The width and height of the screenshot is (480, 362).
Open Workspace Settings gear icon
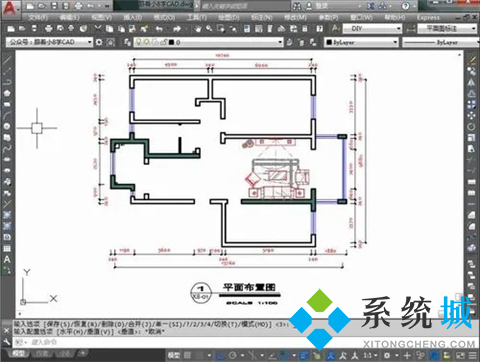pyautogui.click(x=99, y=42)
